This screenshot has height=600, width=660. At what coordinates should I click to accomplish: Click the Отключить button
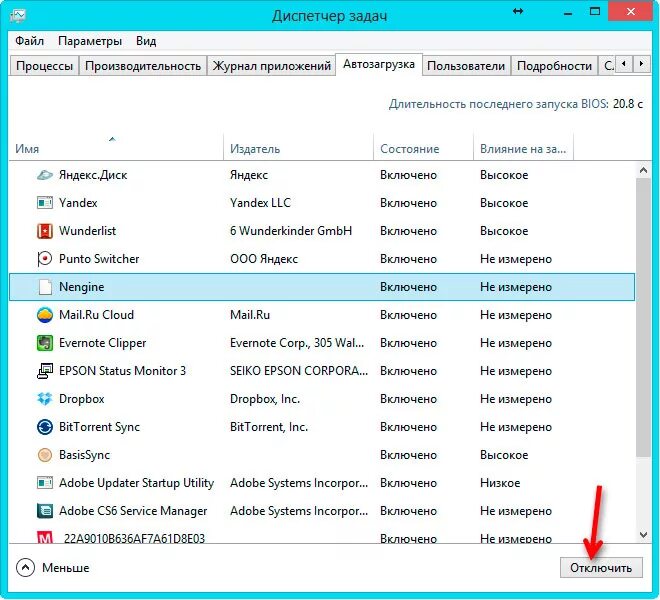pyautogui.click(x=601, y=568)
